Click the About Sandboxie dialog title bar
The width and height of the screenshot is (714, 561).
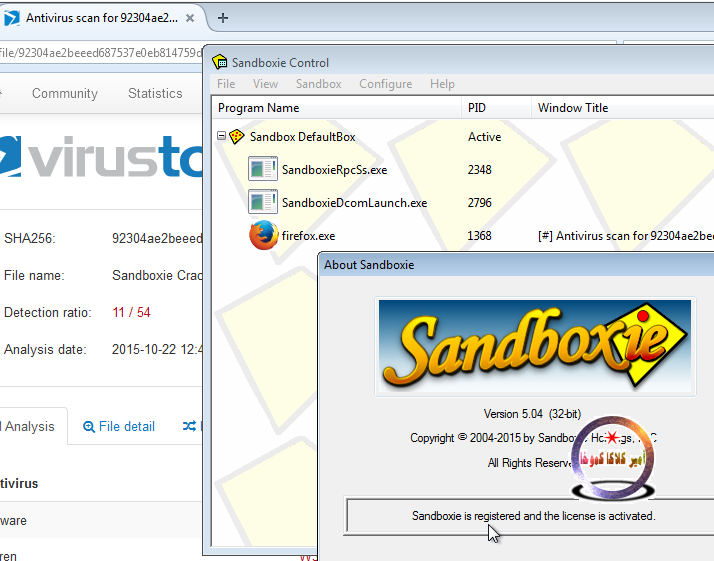(x=517, y=265)
